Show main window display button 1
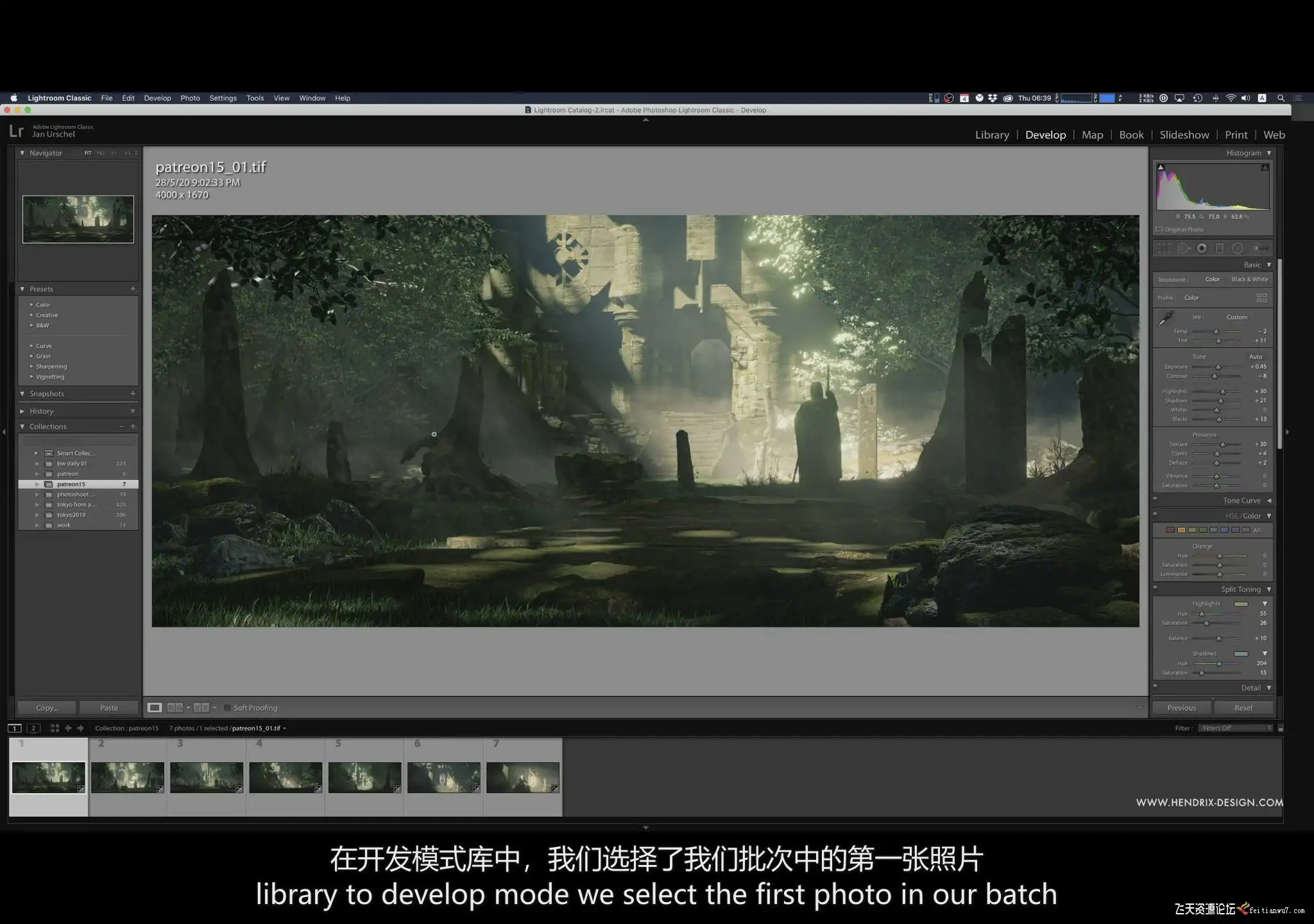The height and width of the screenshot is (924, 1314). click(x=14, y=728)
